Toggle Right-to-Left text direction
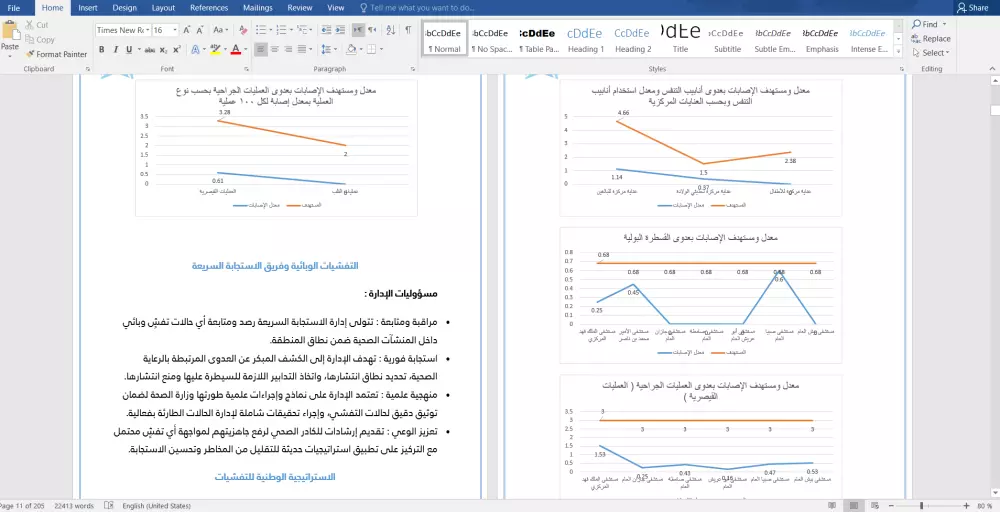This screenshot has height=512, width=1000. click(372, 30)
